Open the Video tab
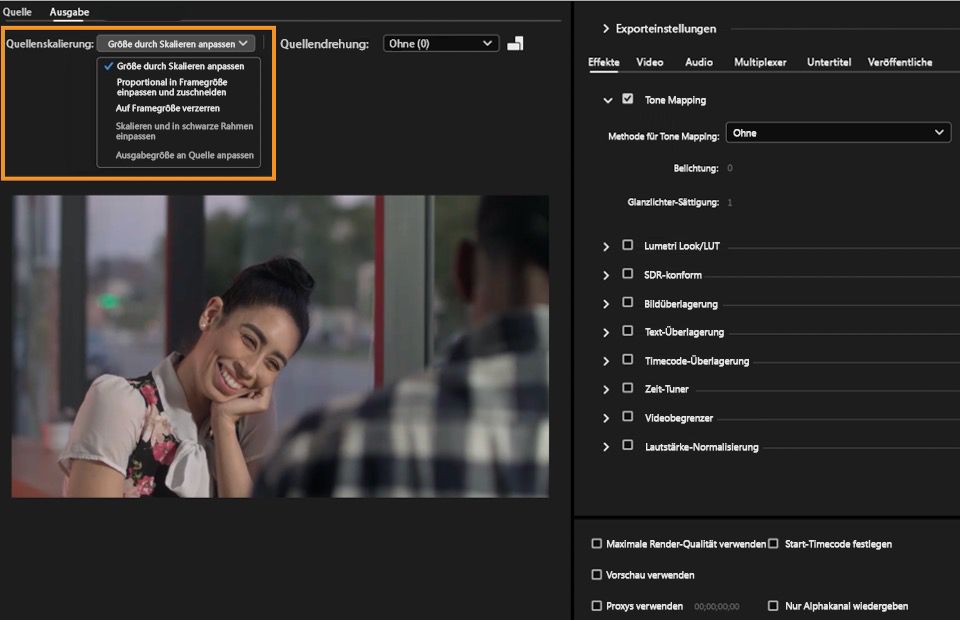The width and height of the screenshot is (960, 620). tap(650, 62)
